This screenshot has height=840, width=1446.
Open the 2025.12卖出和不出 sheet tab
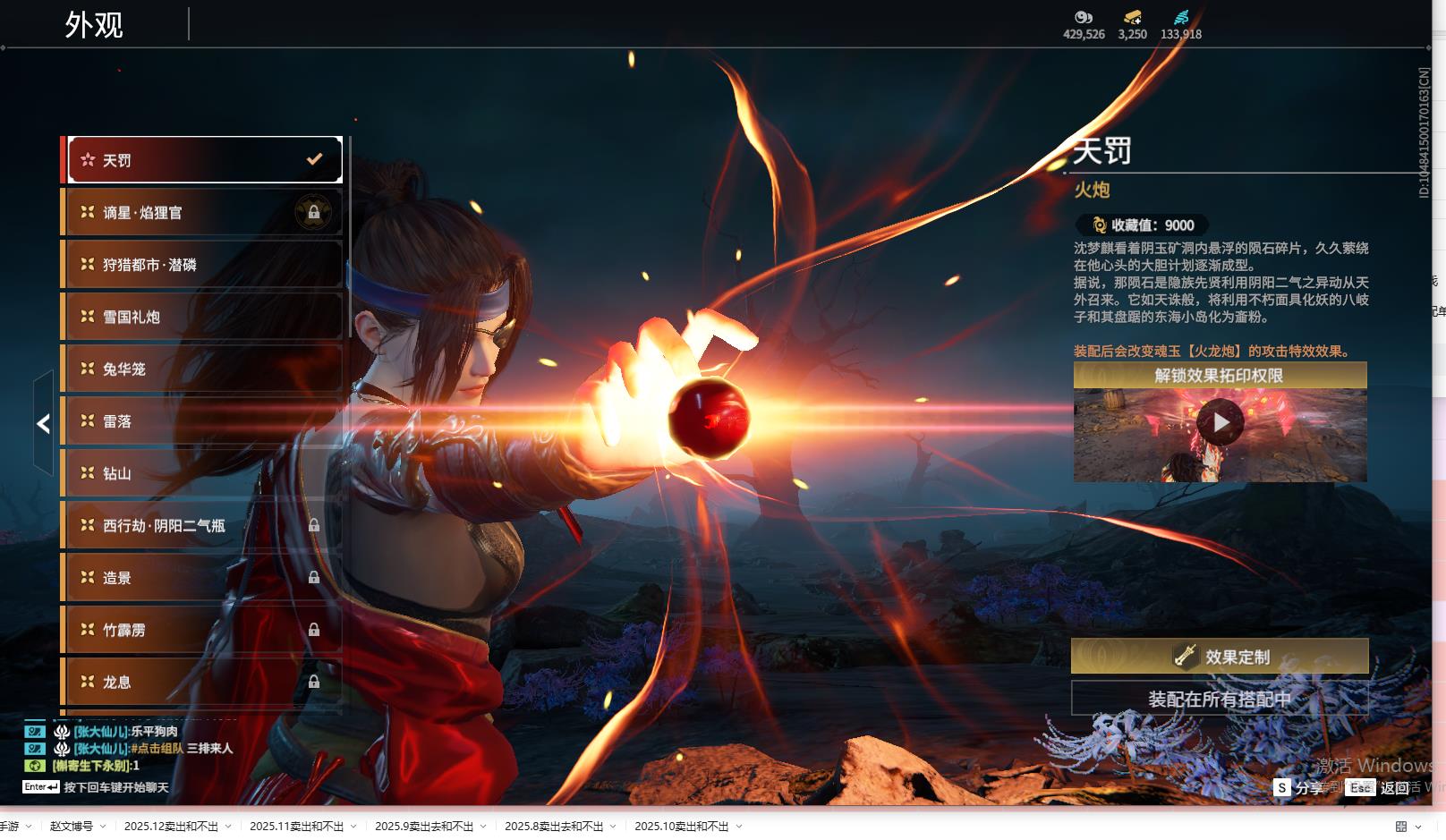click(171, 827)
